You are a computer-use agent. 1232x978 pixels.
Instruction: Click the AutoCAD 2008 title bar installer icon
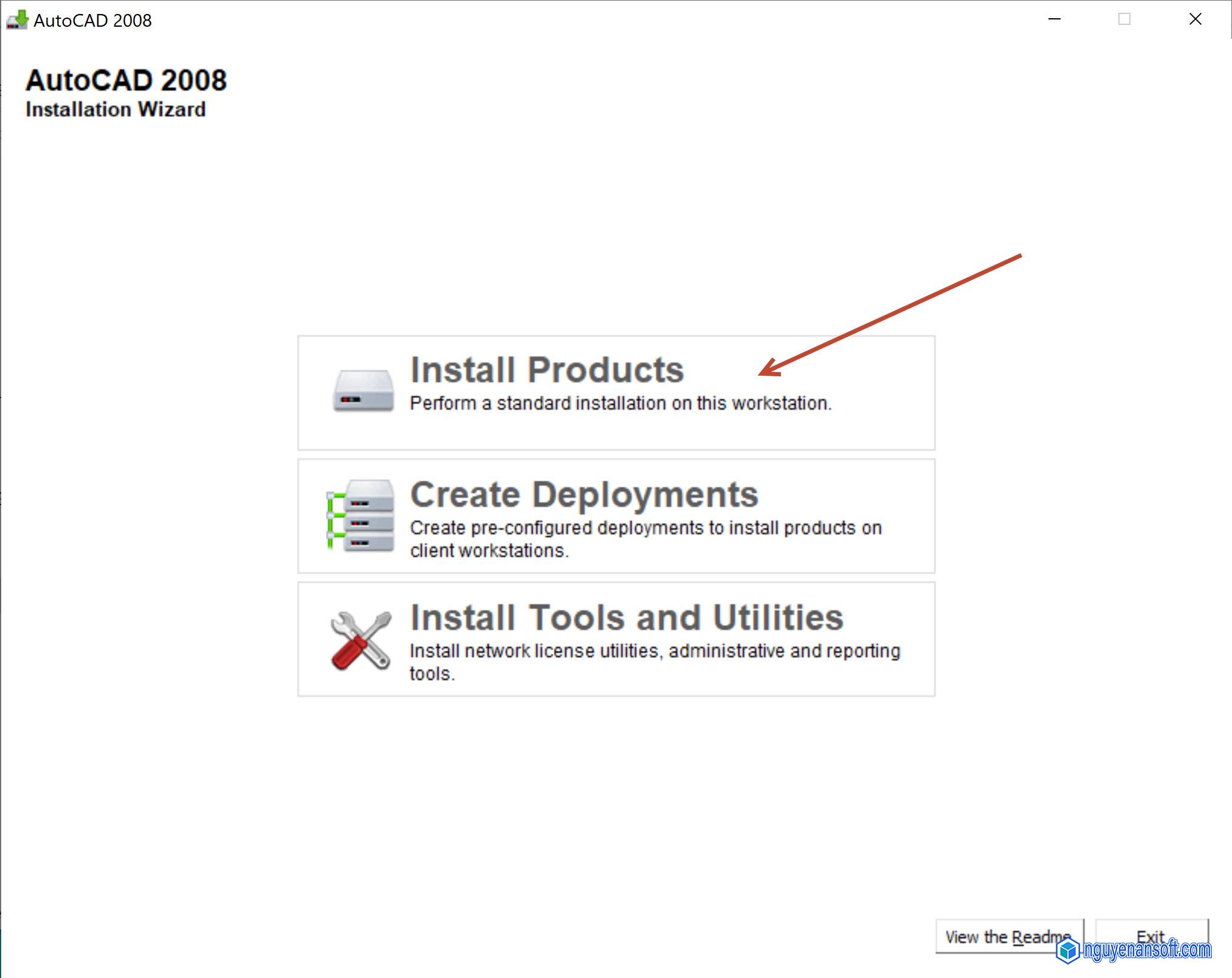(17, 20)
